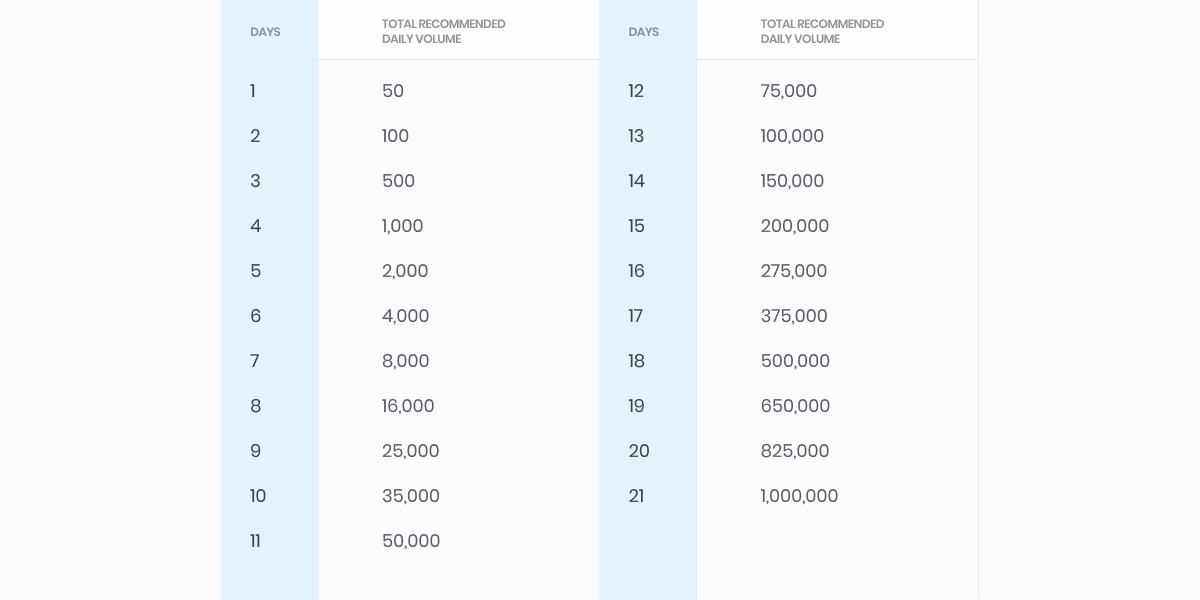Select the 1,000,000 volume for day 21
Image resolution: width=1200 pixels, height=600 pixels.
pyautogui.click(x=799, y=496)
